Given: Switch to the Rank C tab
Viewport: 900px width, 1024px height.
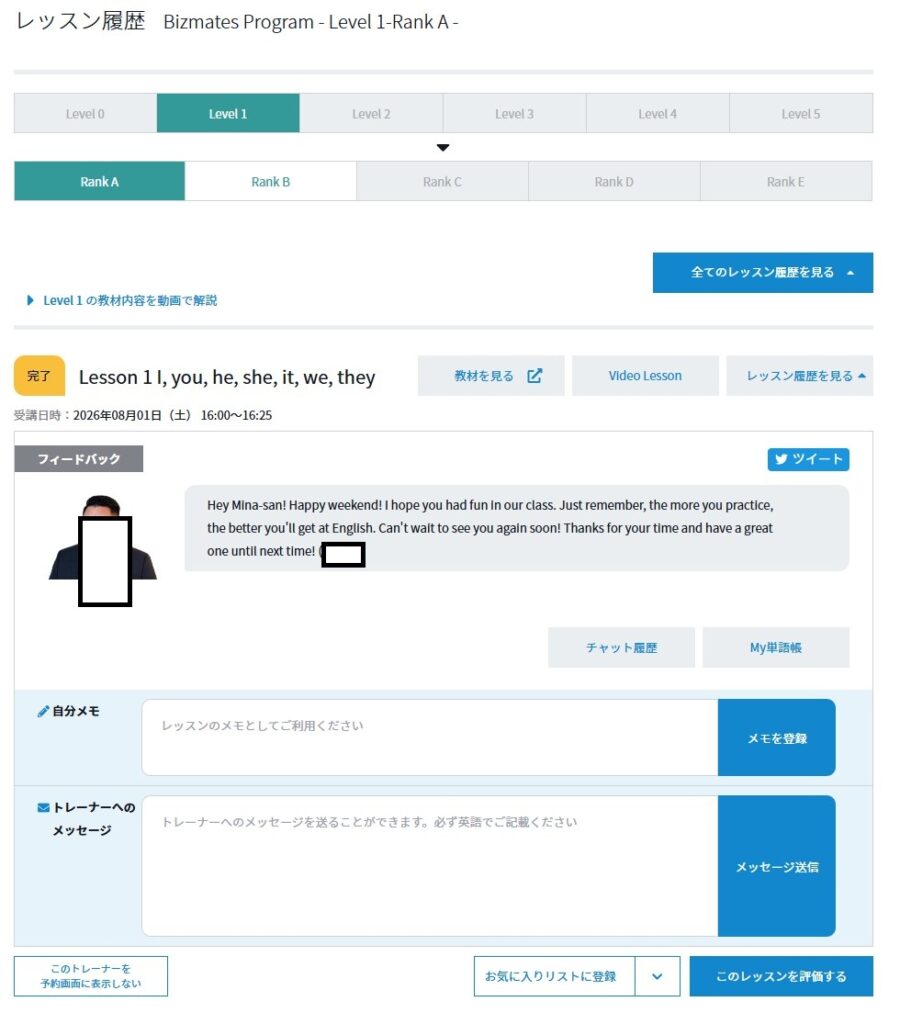Looking at the screenshot, I should (442, 182).
